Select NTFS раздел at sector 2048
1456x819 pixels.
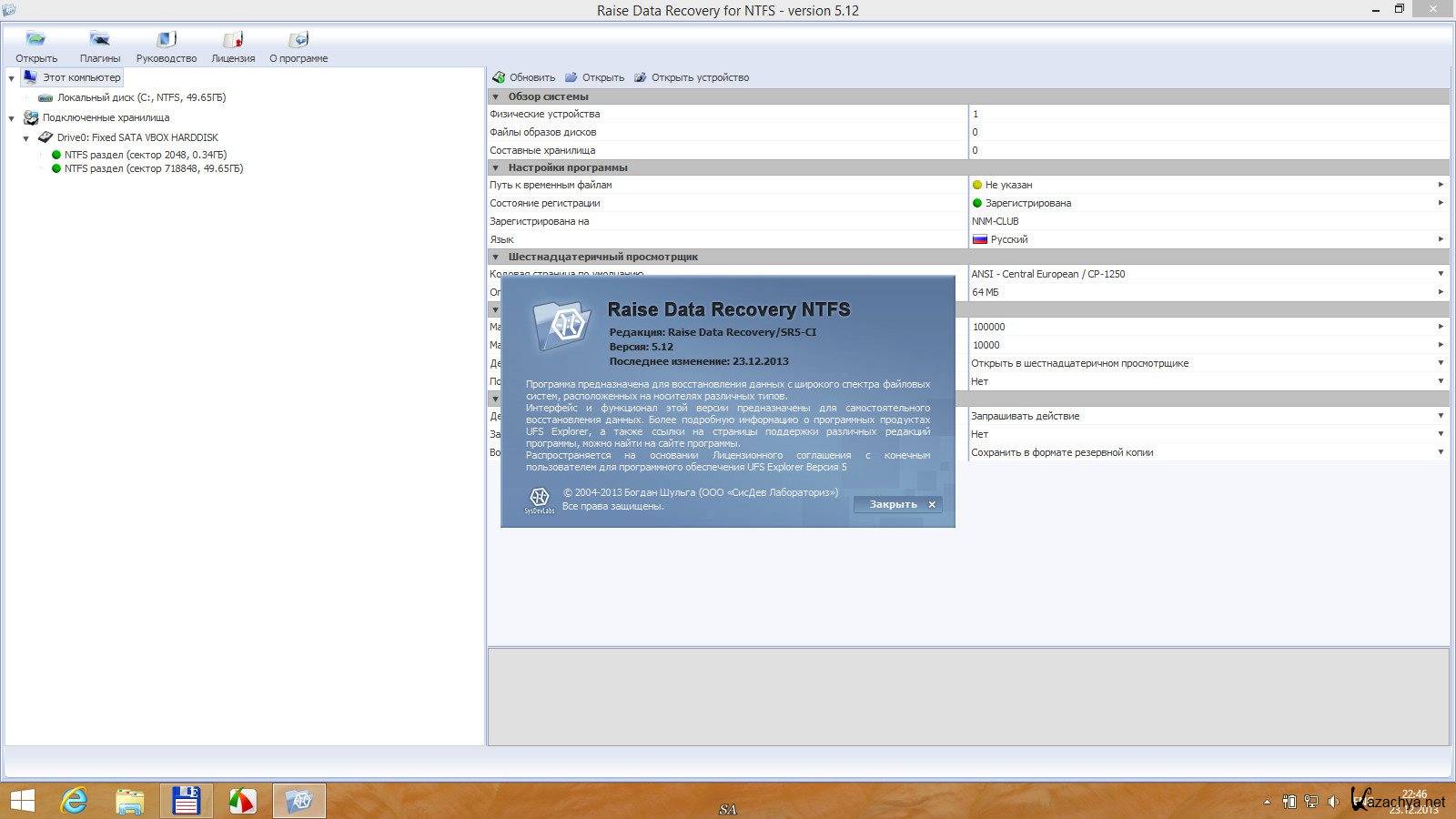coord(145,155)
